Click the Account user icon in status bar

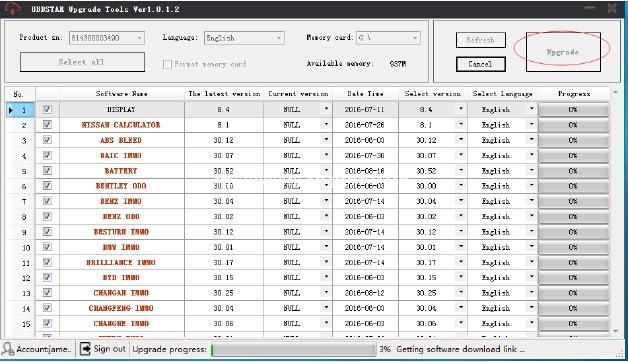[x=8, y=349]
